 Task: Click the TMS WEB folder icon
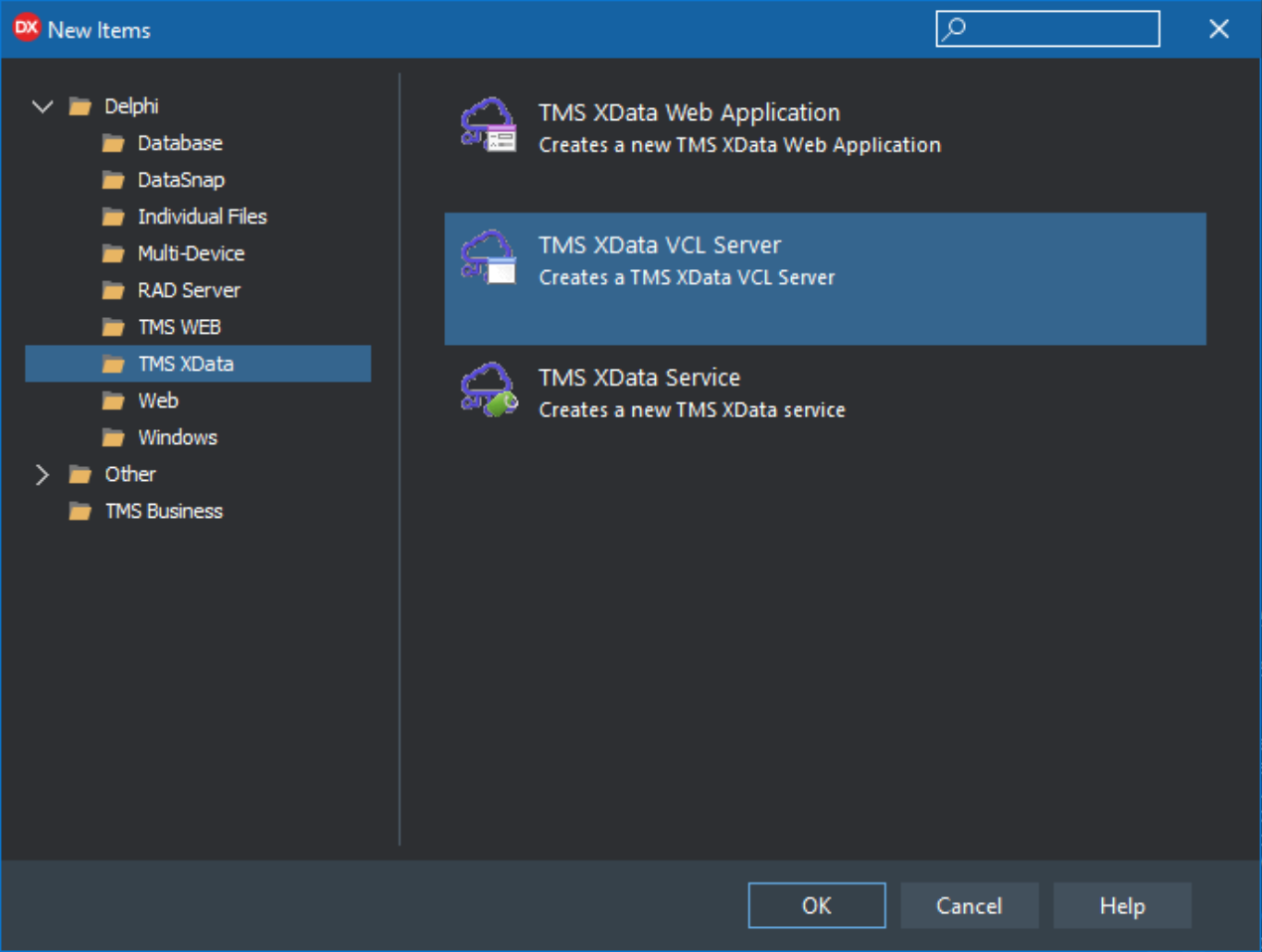pyautogui.click(x=114, y=328)
